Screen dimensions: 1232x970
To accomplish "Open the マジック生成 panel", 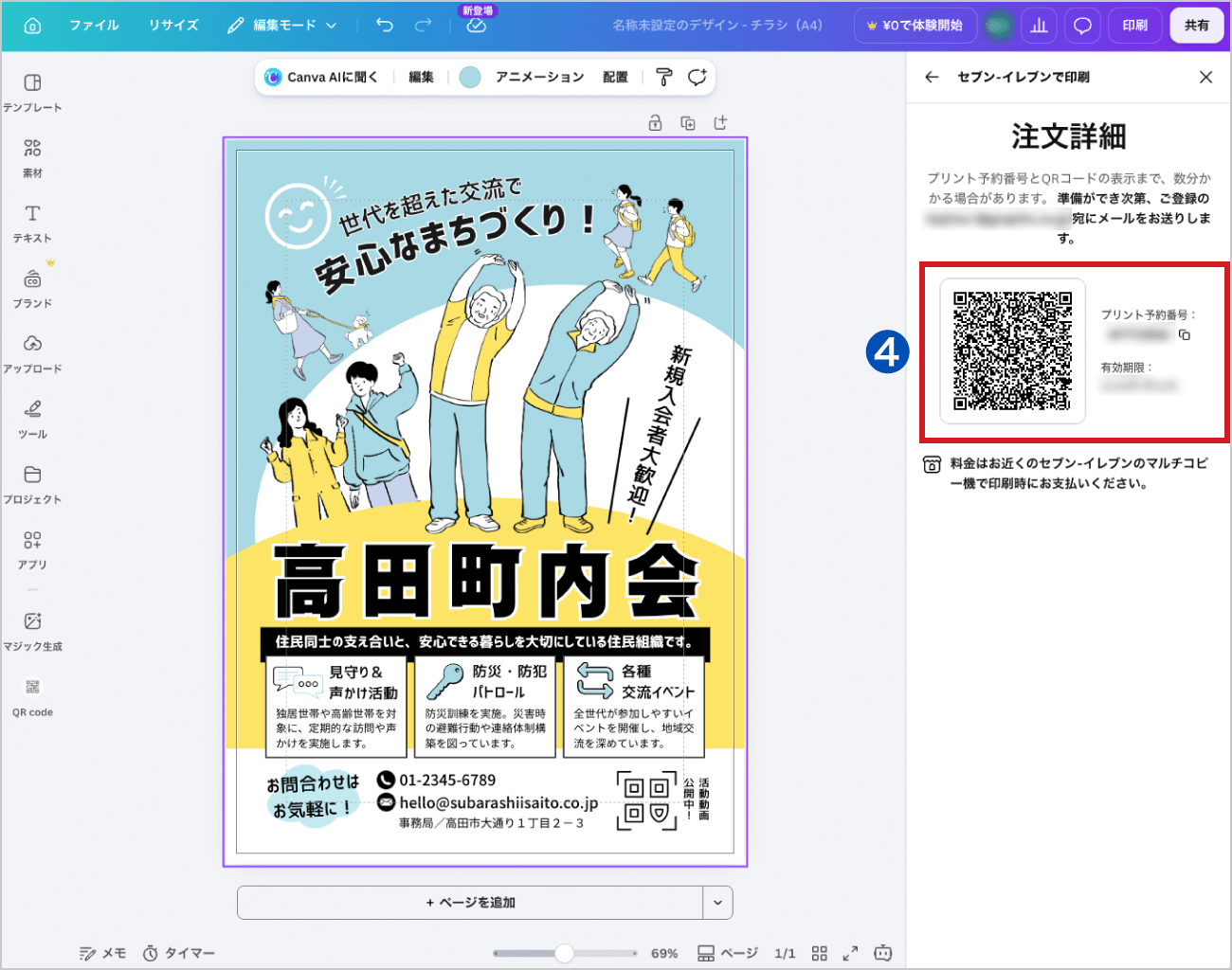I will [x=32, y=632].
